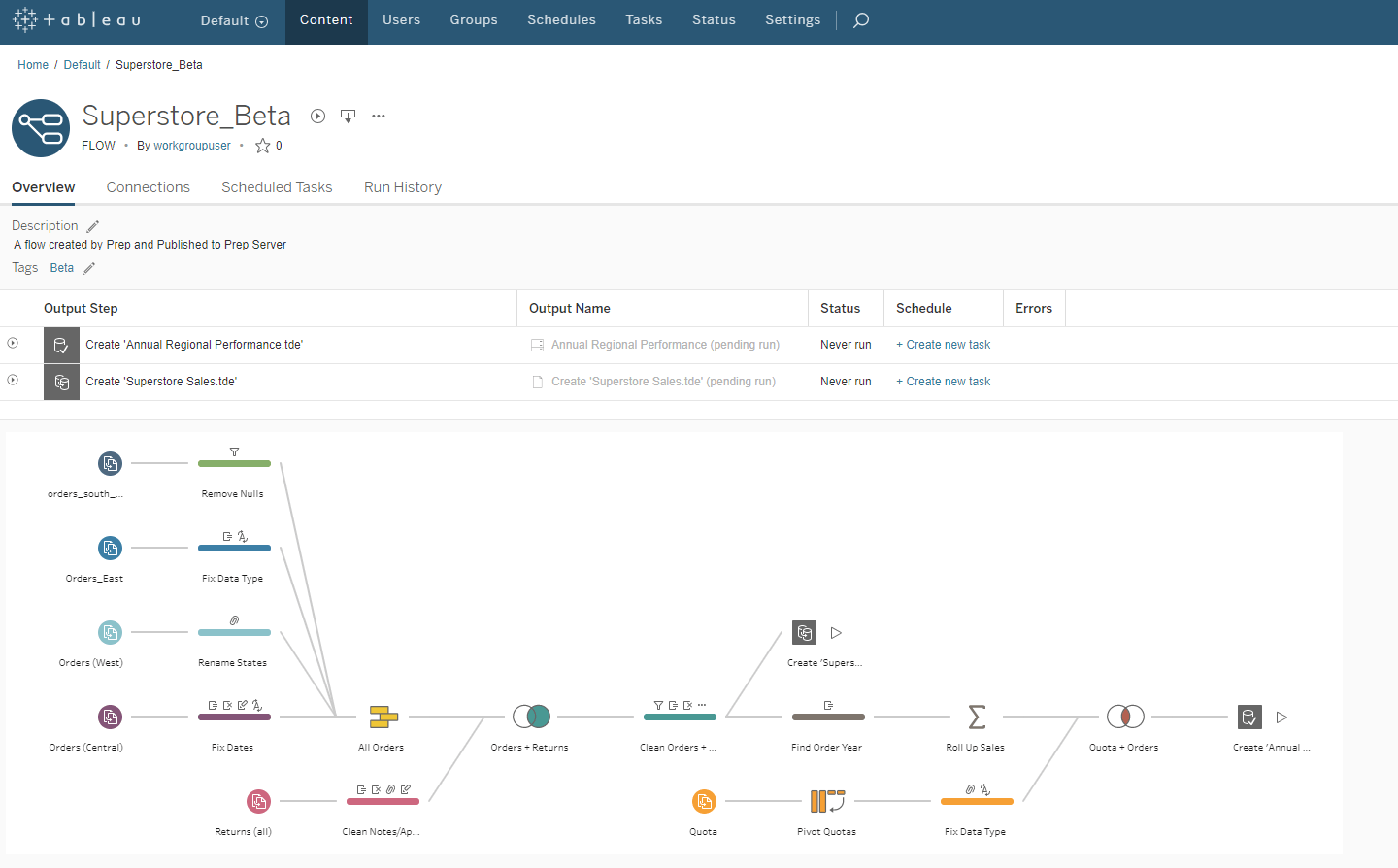Select the orders_south input node icon
This screenshot has width=1398, height=868.
(111, 463)
